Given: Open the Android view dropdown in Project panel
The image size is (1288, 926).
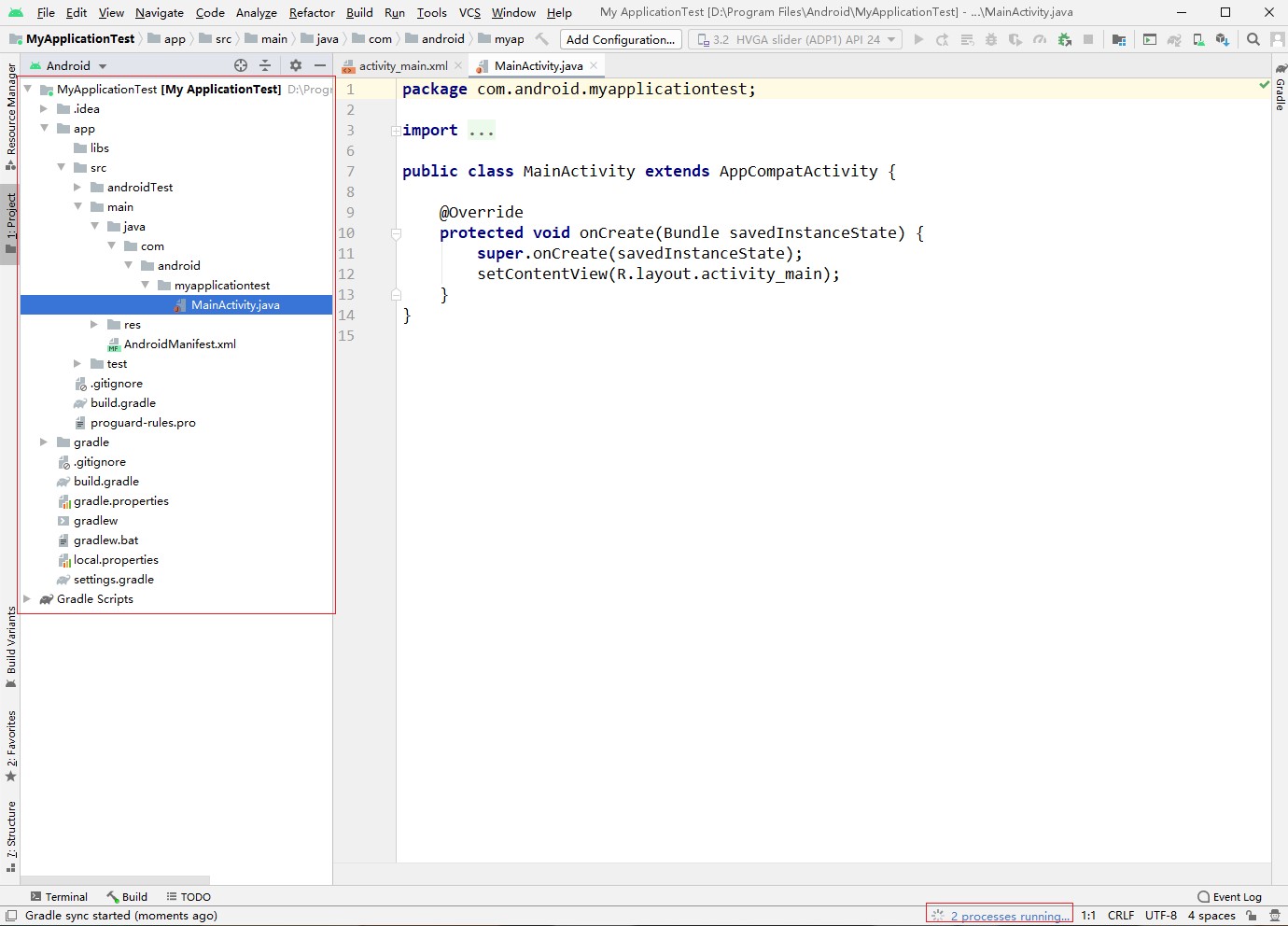Looking at the screenshot, I should 69,65.
